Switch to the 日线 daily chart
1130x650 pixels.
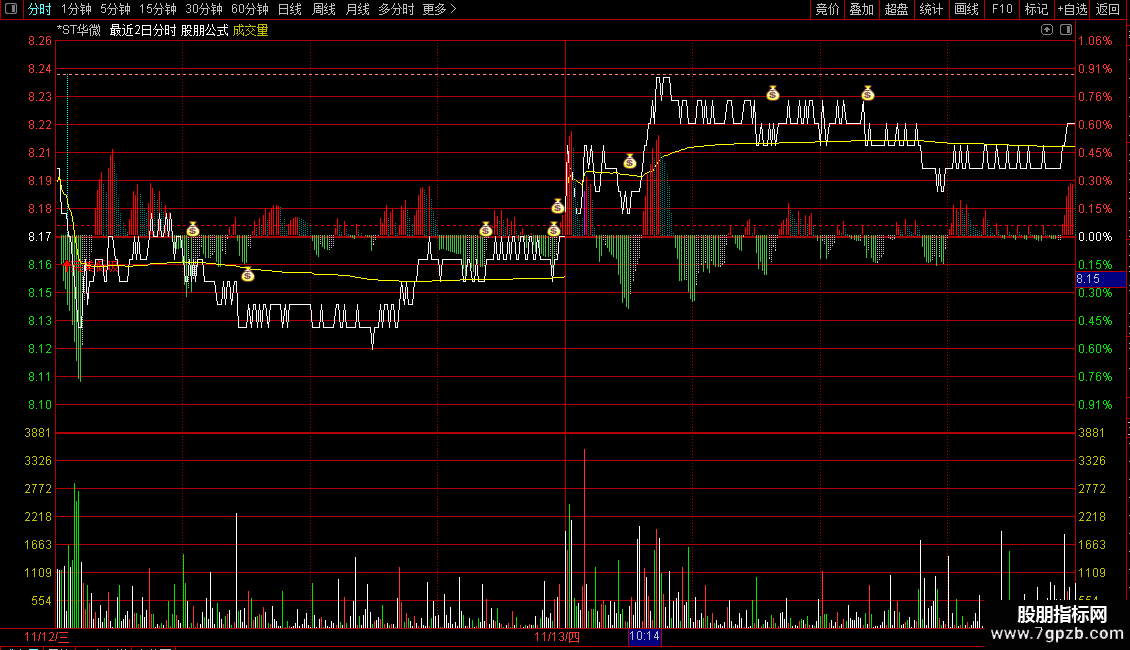[x=290, y=9]
